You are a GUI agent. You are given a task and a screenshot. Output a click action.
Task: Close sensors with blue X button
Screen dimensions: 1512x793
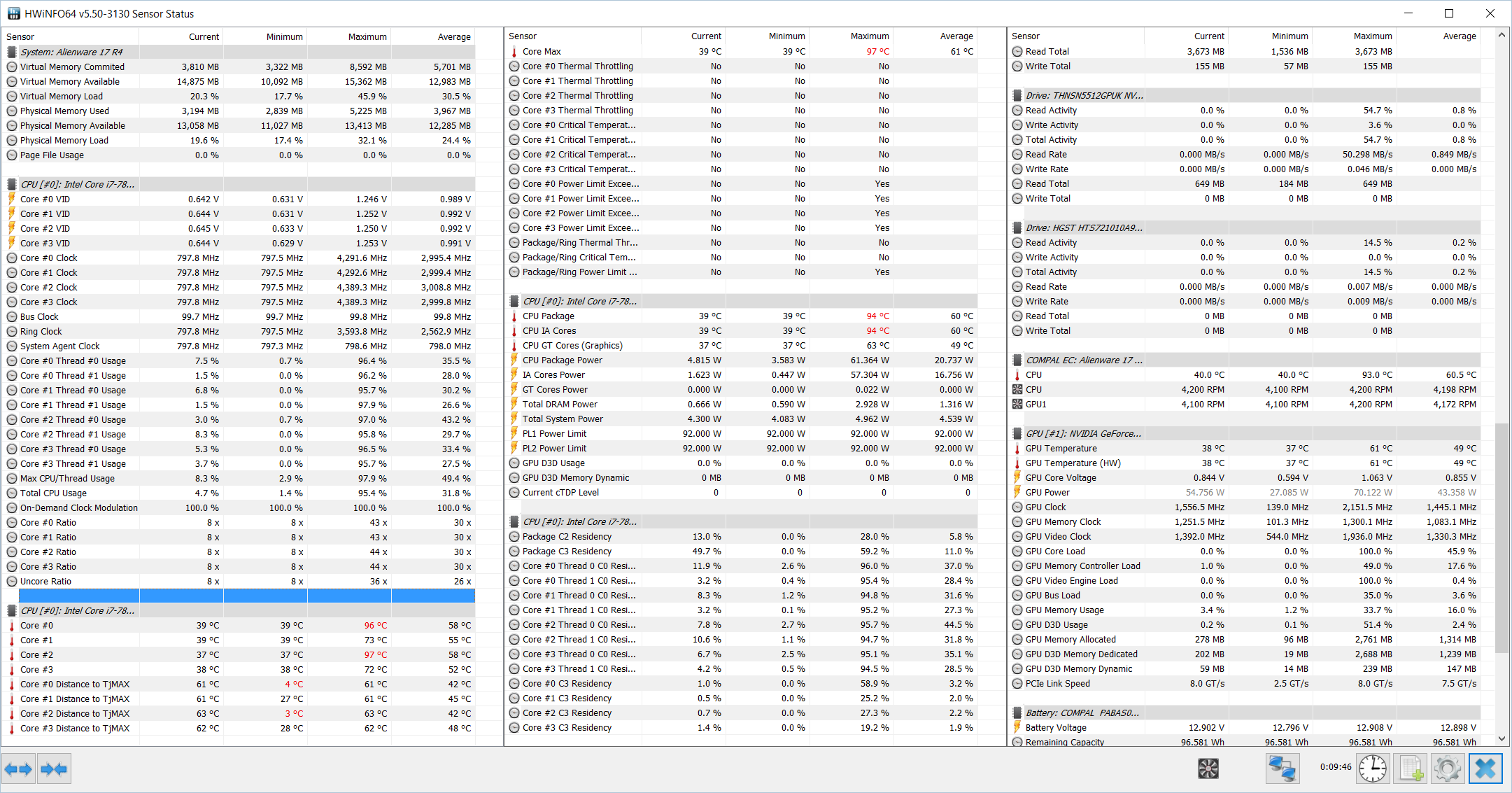click(x=1485, y=769)
